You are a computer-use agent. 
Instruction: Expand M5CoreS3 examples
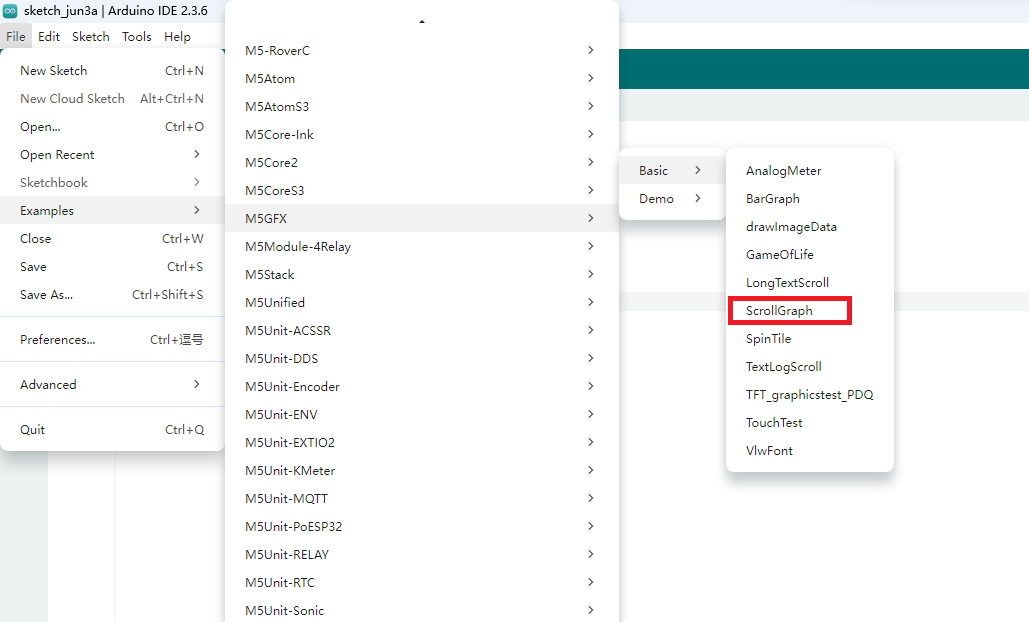(x=422, y=190)
